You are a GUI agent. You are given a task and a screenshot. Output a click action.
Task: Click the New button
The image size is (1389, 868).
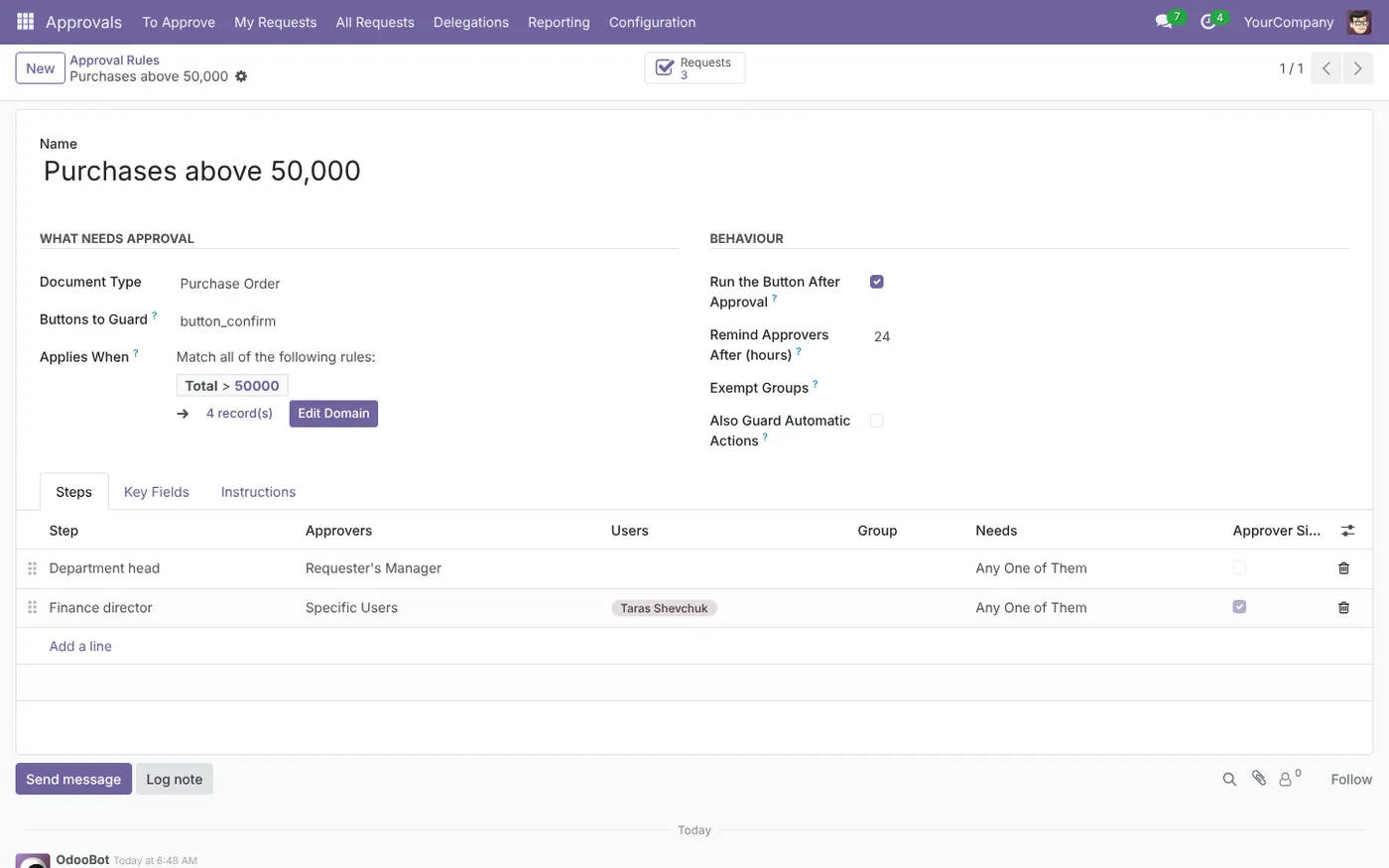coord(40,68)
